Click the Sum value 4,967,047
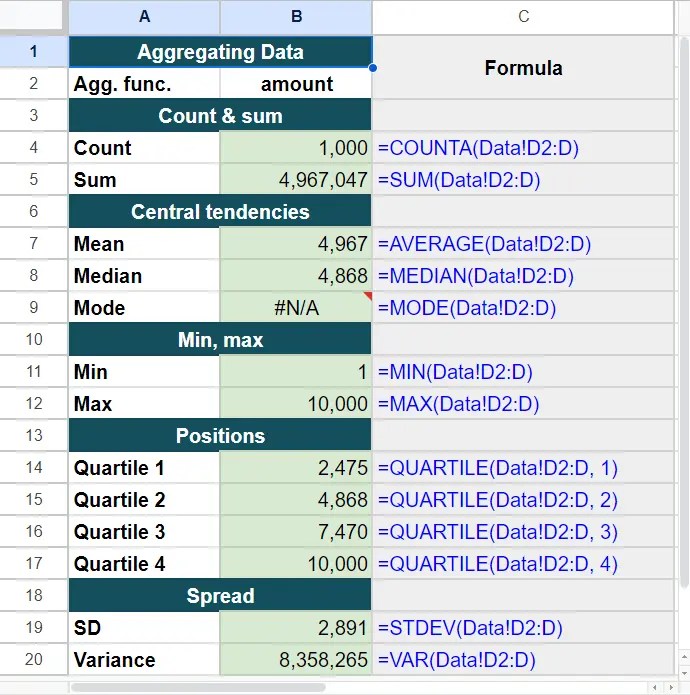Screen dimensions: 690x695 [296, 180]
